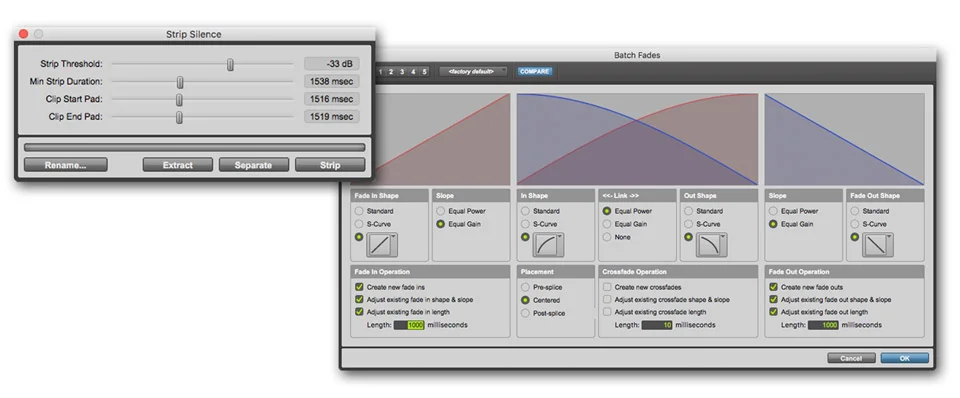Select Equal Gain in Slope beside Fade In Shape
This screenshot has width=960, height=398.
[x=441, y=224]
